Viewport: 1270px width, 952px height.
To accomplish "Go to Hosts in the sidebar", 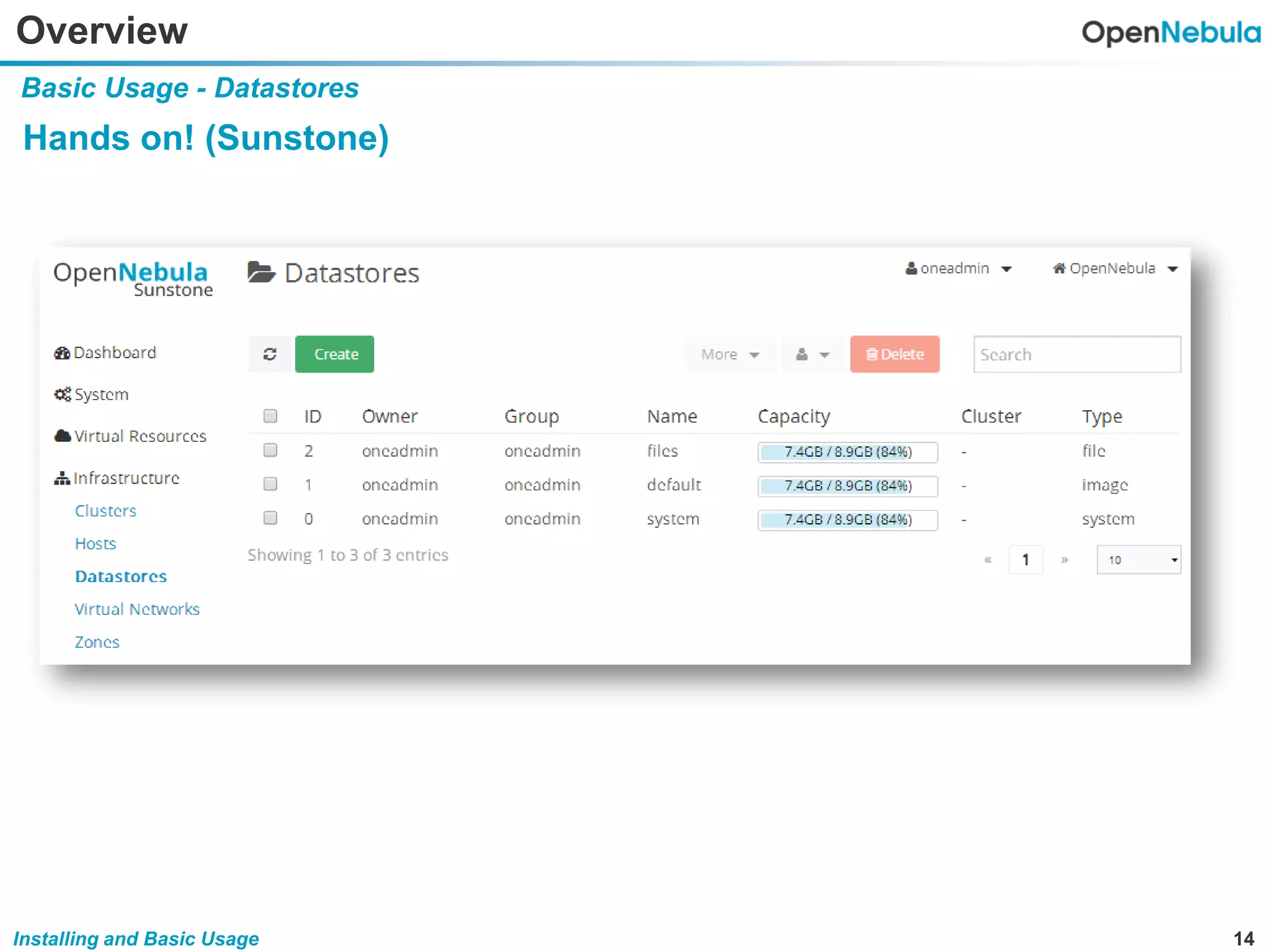I will tap(95, 544).
